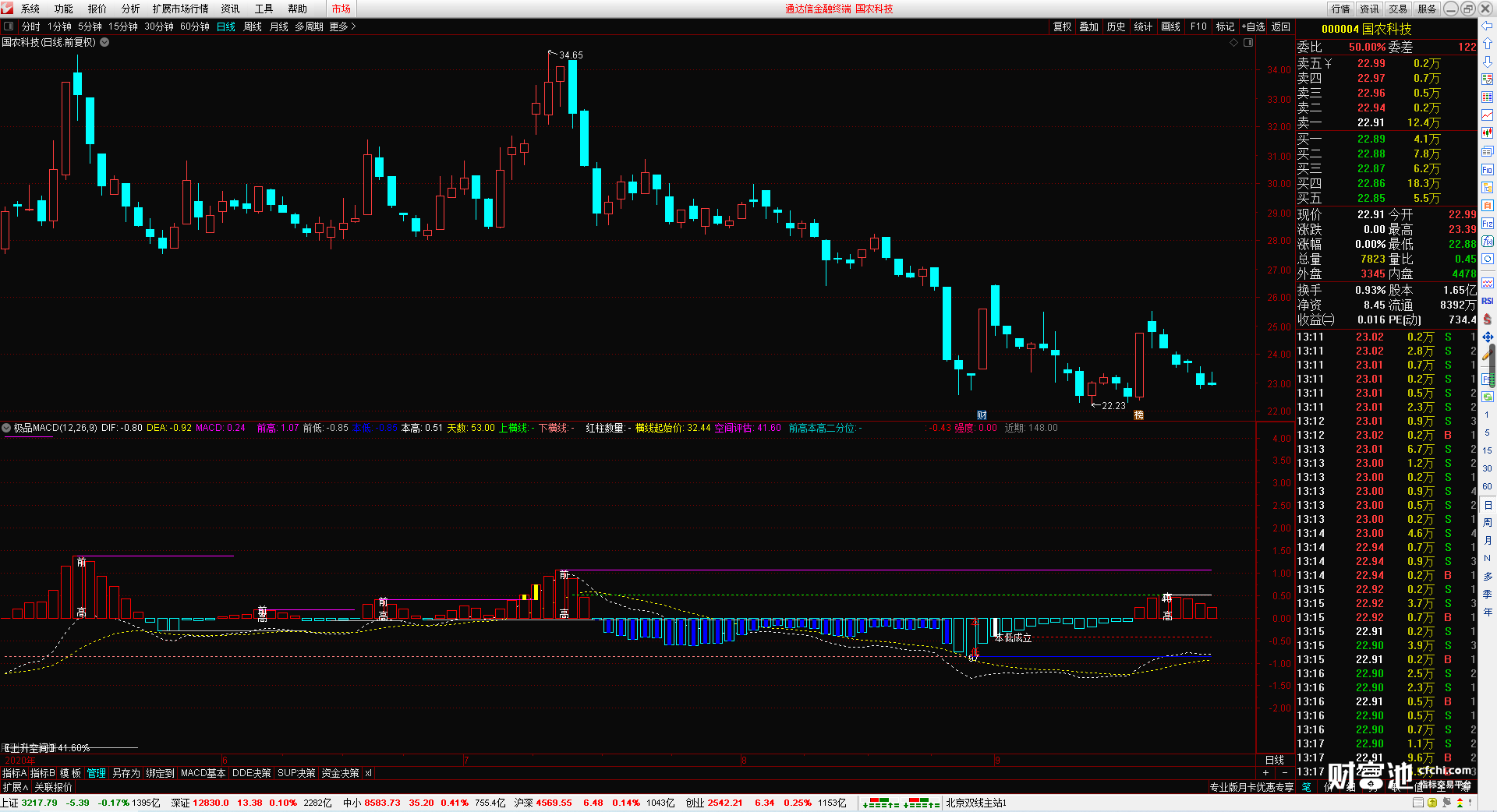
Task: Toggle 复权 price adjustment
Action: click(1062, 26)
